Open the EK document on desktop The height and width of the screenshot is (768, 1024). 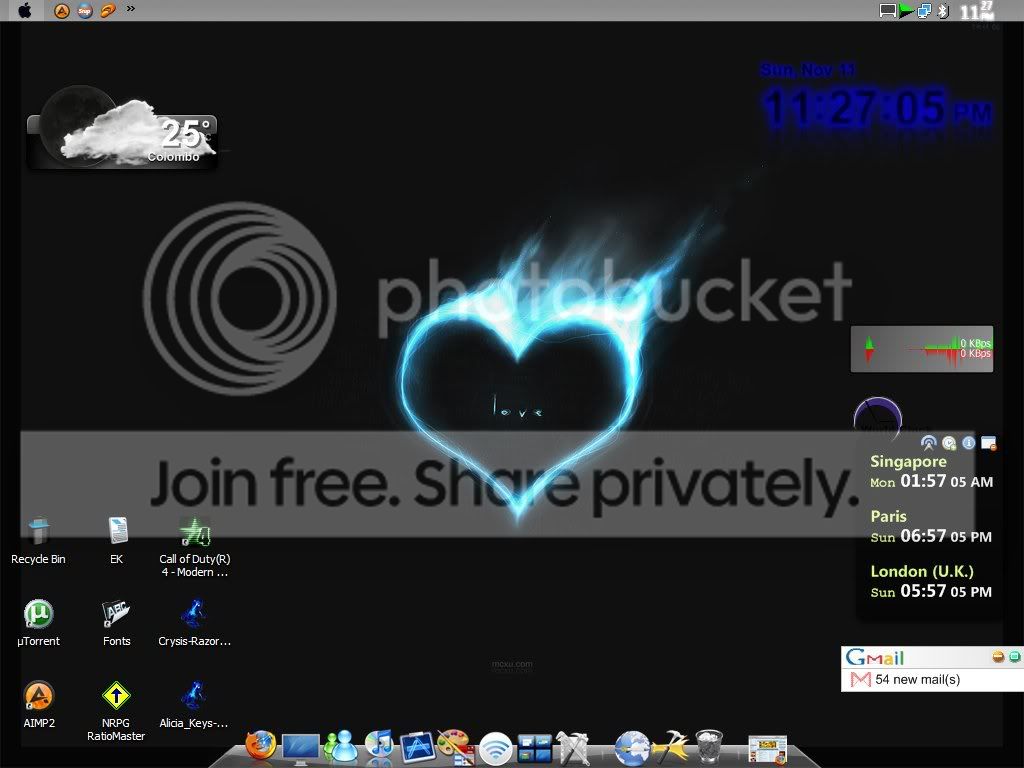pos(117,541)
